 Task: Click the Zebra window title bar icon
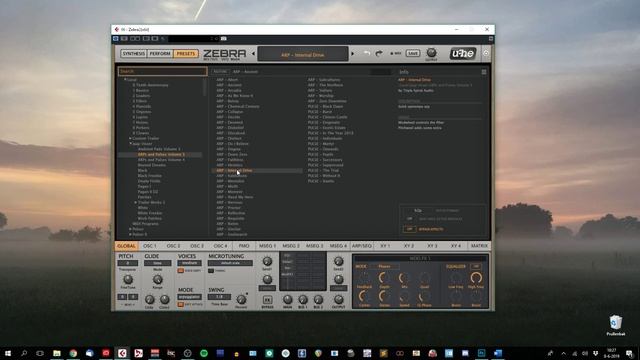point(117,29)
